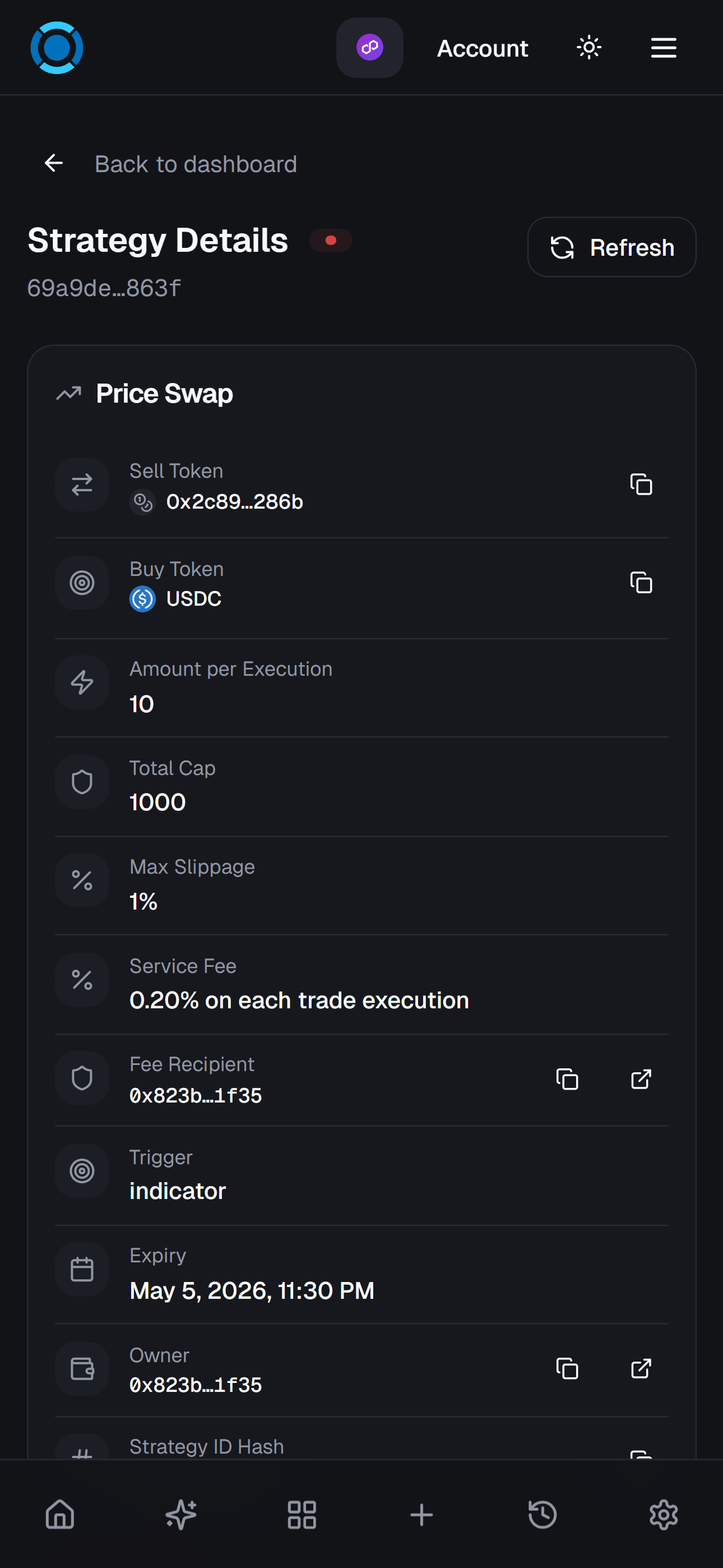
Task: Toggle light/dark theme sun icon
Action: (x=588, y=48)
